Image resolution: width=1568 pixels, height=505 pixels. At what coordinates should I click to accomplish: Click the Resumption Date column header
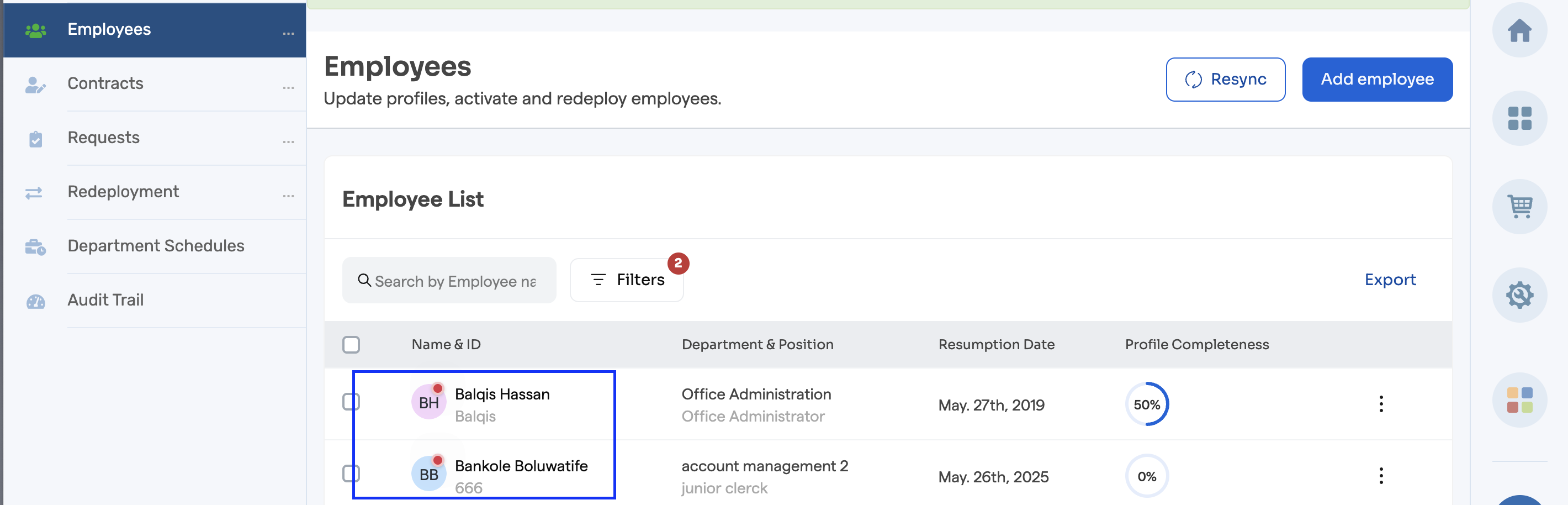pyautogui.click(x=997, y=345)
